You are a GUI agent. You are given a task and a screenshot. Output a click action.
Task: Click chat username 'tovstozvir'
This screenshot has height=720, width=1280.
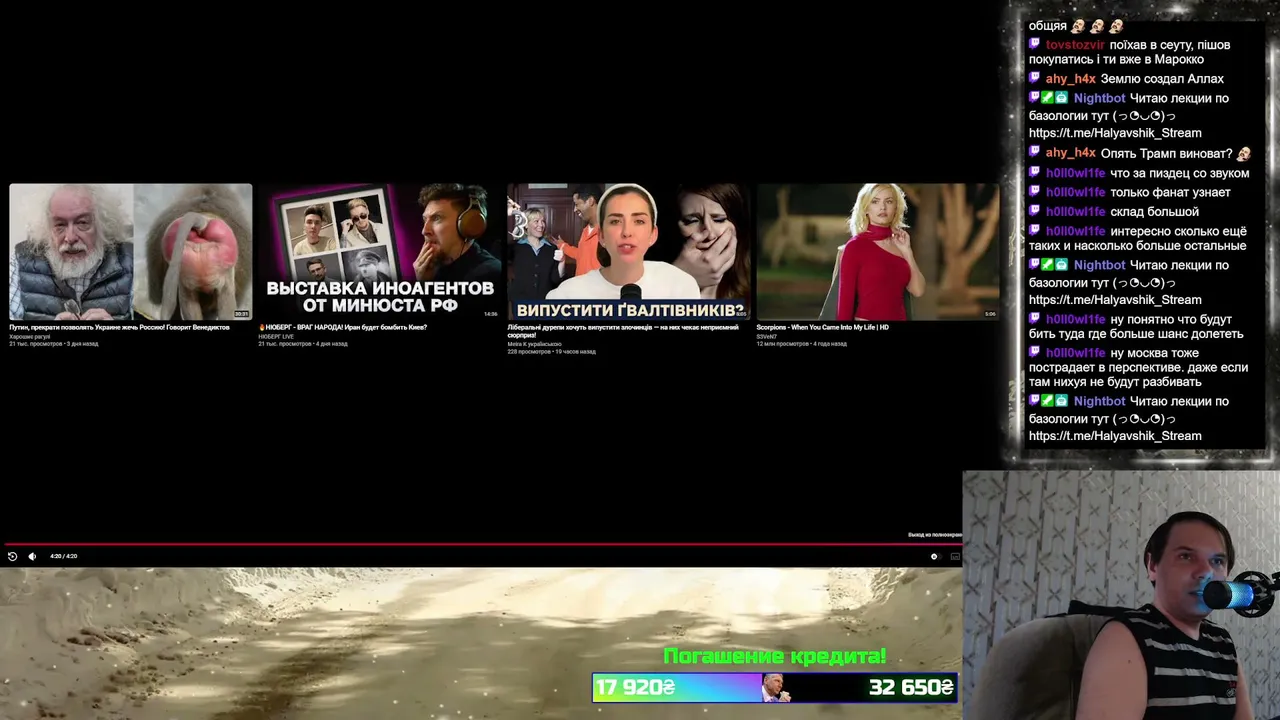click(1075, 45)
